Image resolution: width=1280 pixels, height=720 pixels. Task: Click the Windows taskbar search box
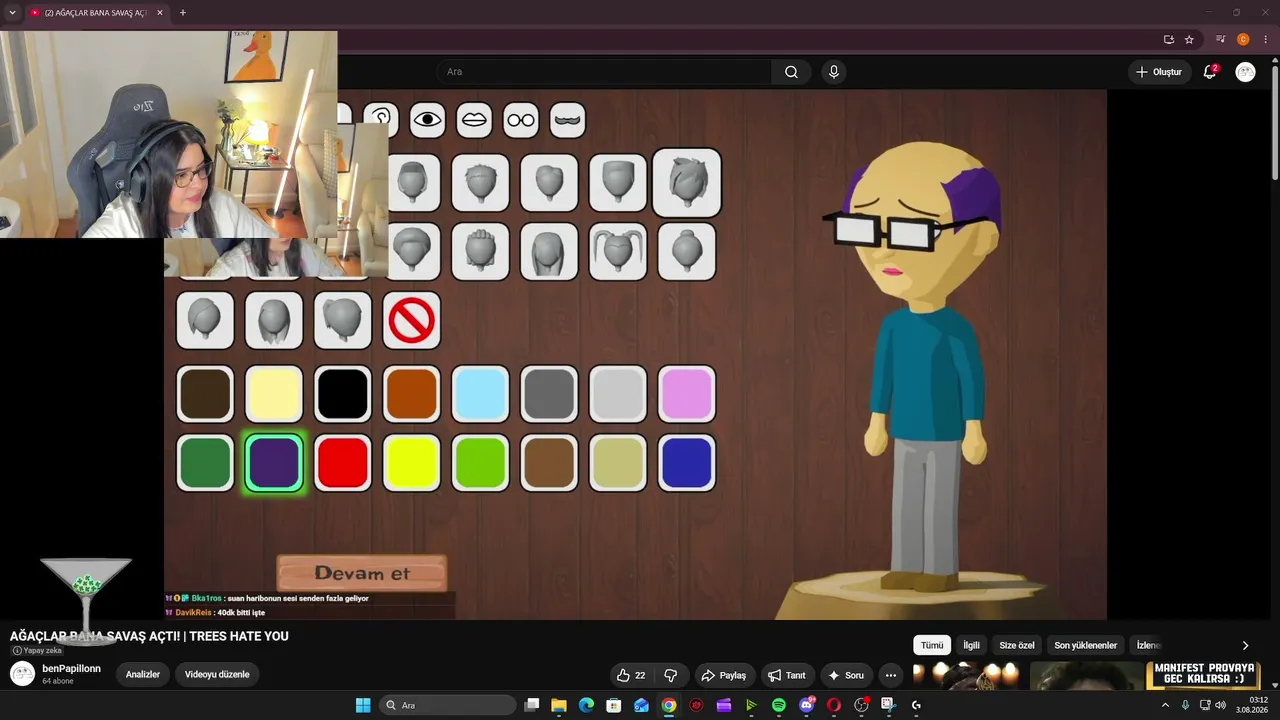[x=447, y=705]
